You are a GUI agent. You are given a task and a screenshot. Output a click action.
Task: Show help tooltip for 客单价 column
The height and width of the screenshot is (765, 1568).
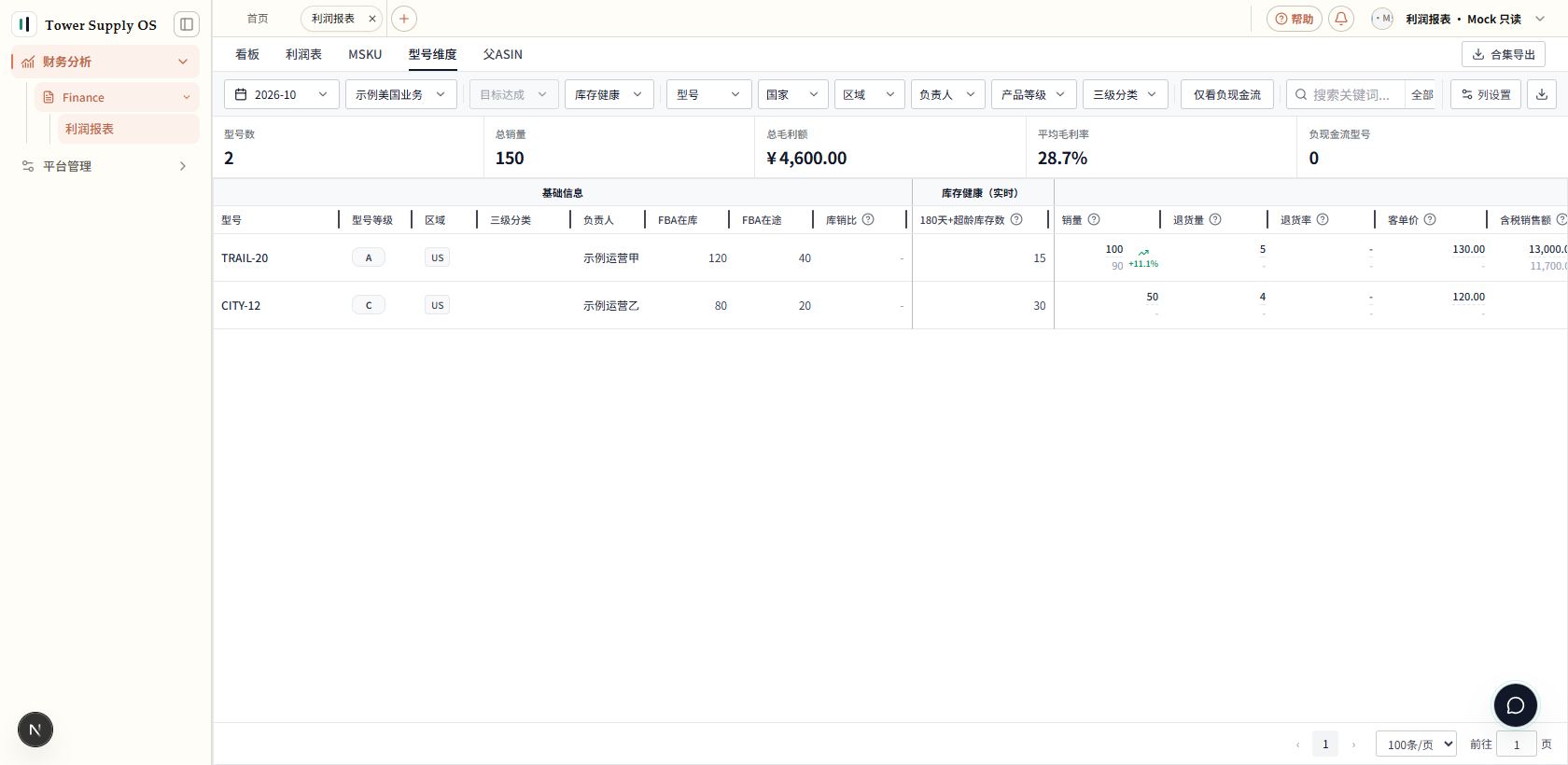[x=1430, y=219]
